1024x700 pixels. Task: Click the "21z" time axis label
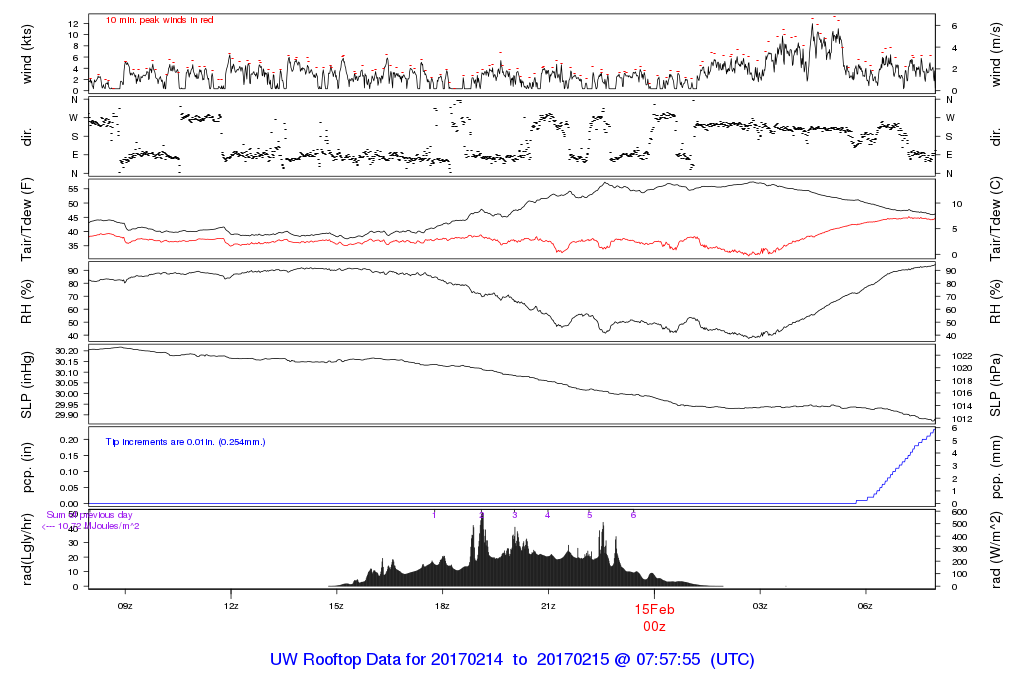(548, 606)
